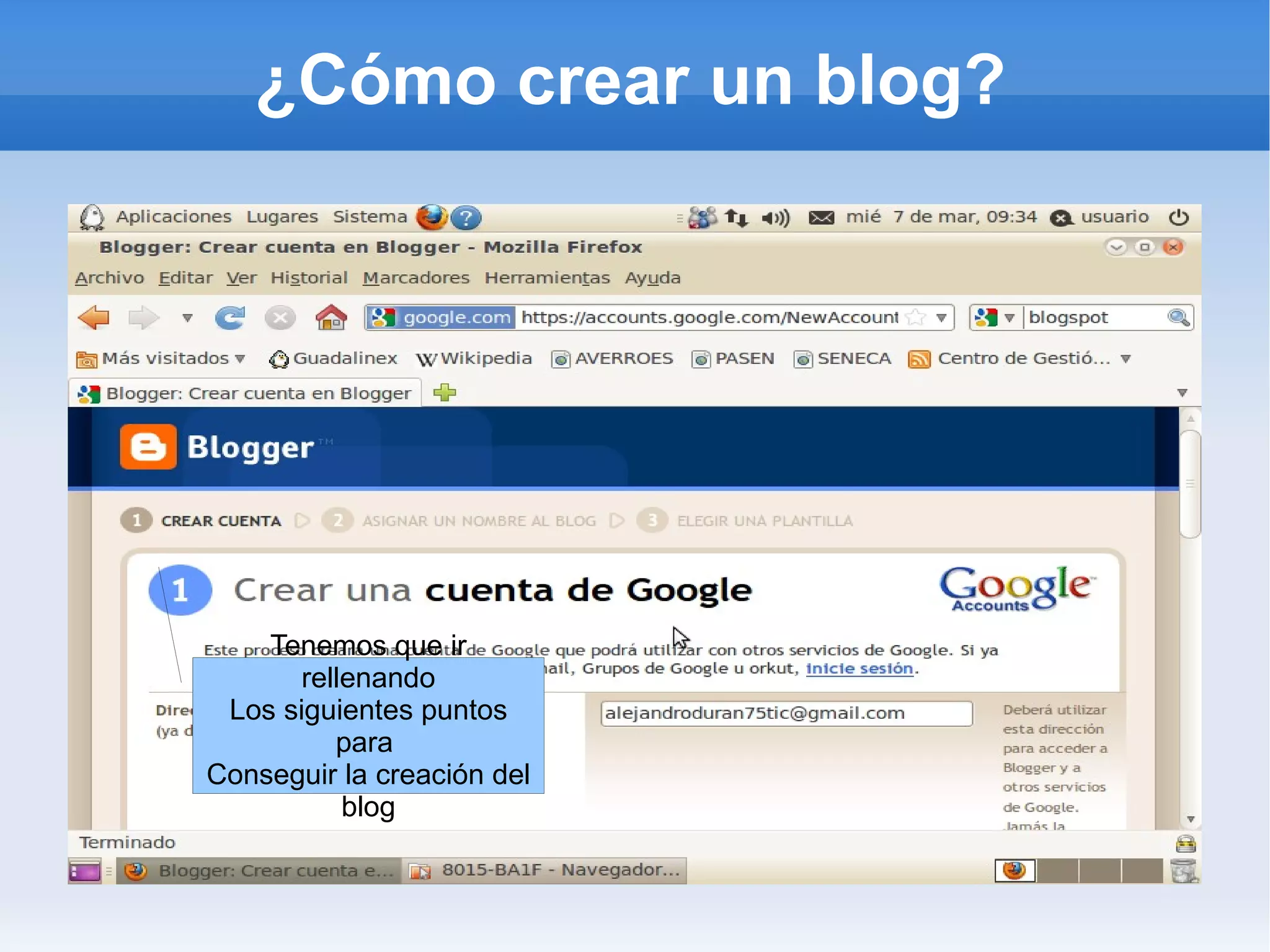Open the SENECA bookmark
This screenshot has width=1270, height=952.
click(x=842, y=358)
